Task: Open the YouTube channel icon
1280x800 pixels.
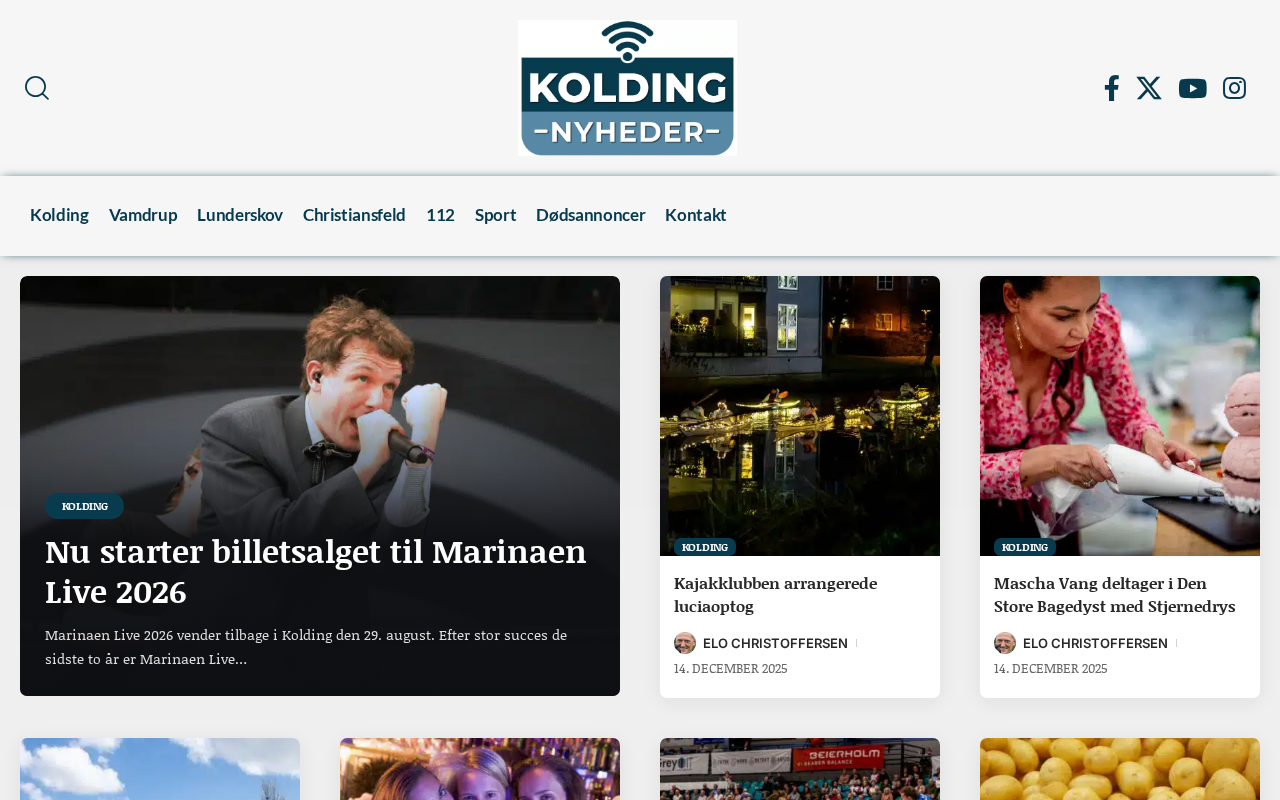Action: click(x=1192, y=88)
